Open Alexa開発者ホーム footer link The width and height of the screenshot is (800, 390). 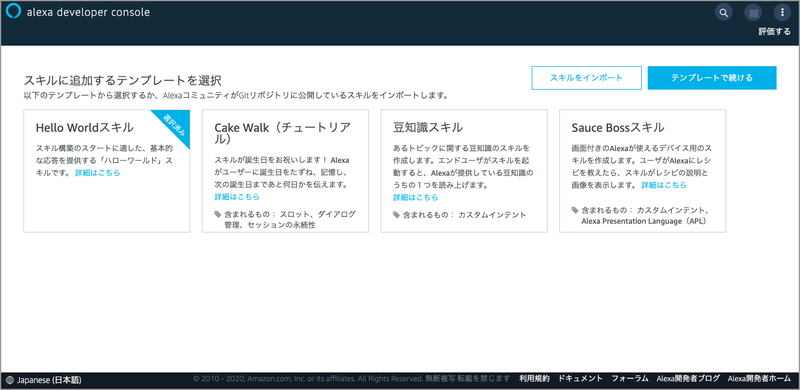tap(759, 379)
